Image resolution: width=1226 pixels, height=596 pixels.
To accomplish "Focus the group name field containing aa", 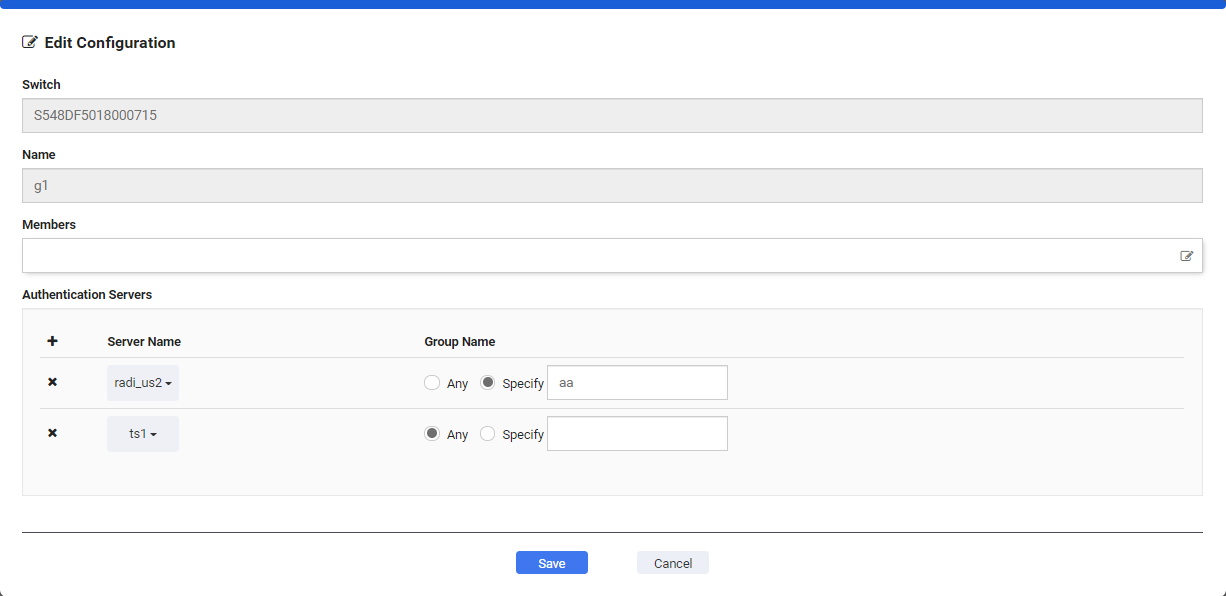I will (638, 383).
